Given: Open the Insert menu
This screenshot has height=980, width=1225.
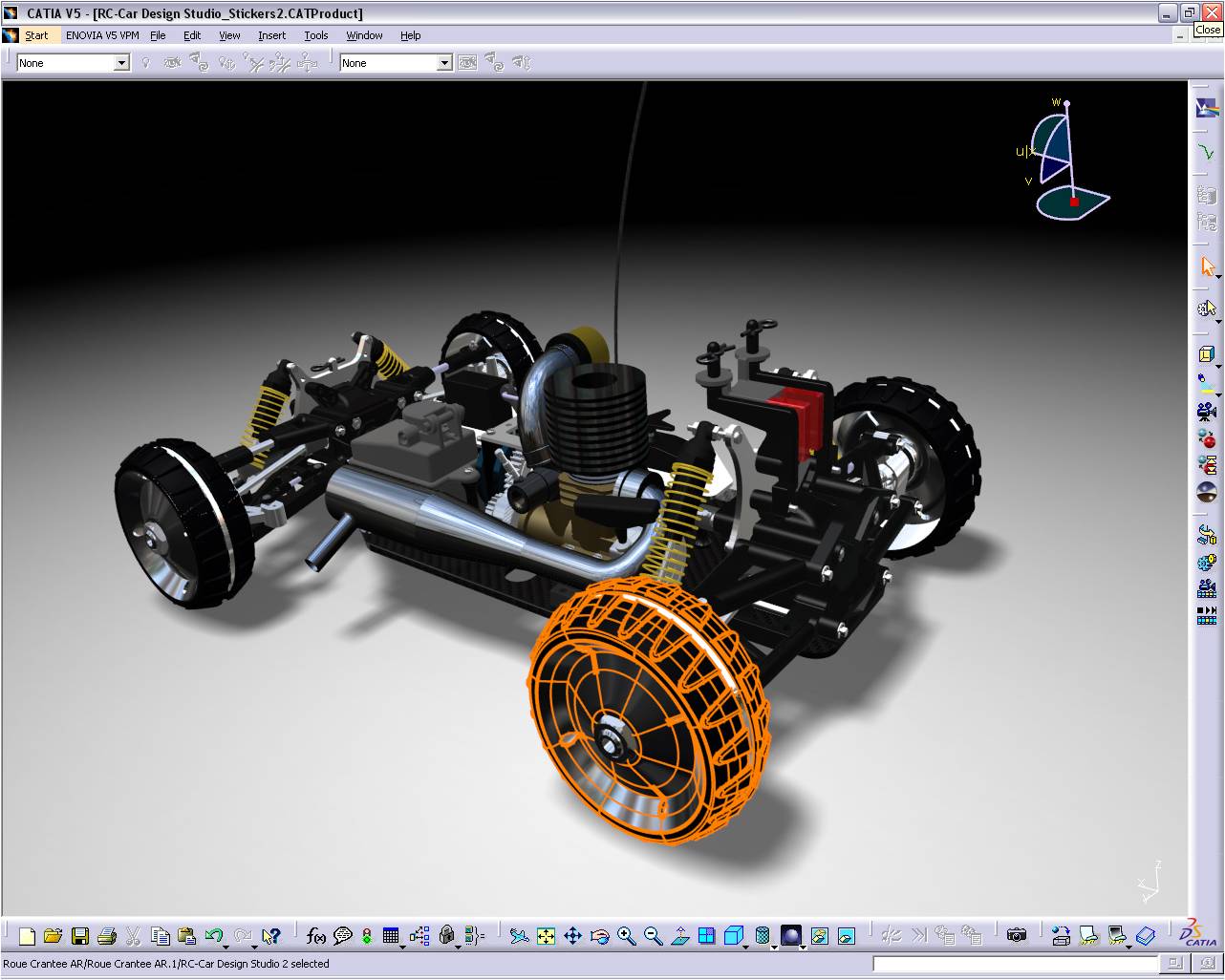Looking at the screenshot, I should click(x=271, y=35).
